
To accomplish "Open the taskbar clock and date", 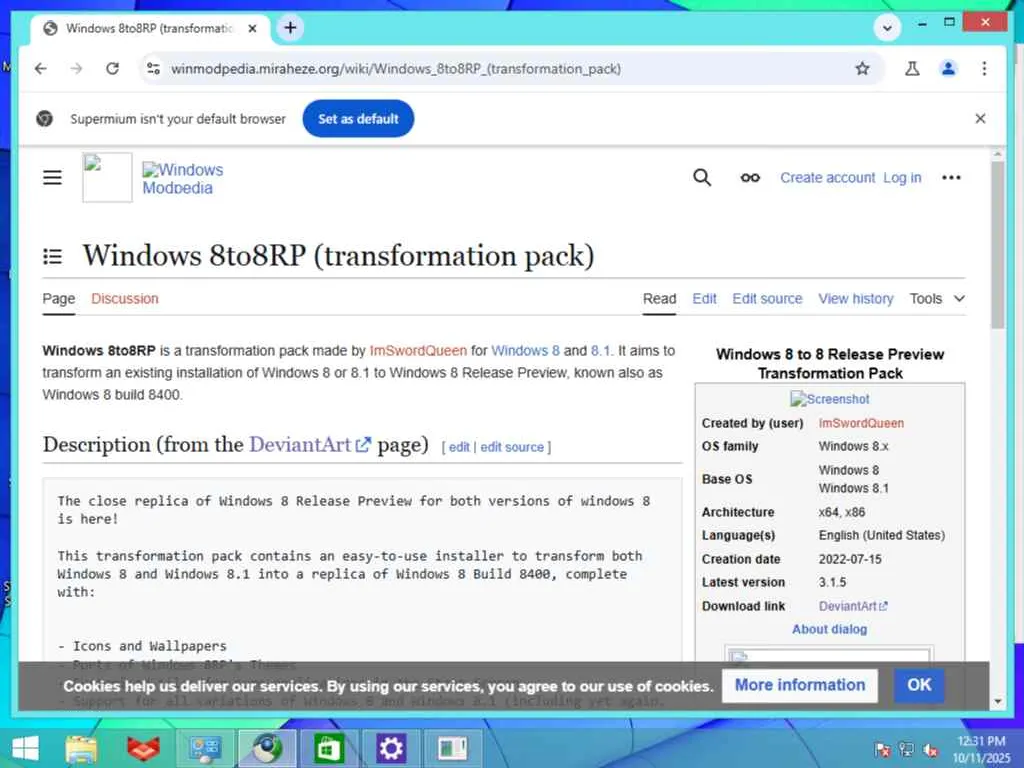I will 981,749.
